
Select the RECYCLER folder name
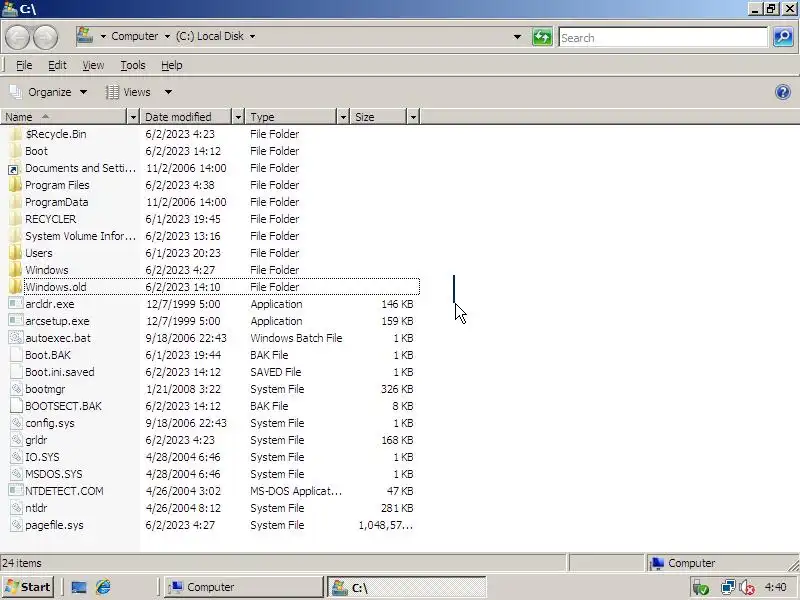[x=51, y=219]
